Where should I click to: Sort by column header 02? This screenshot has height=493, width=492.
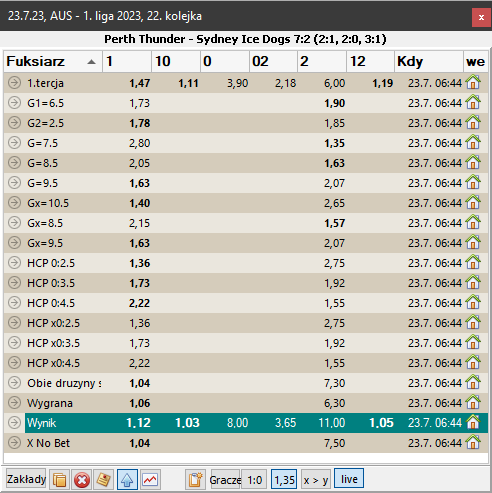tap(273, 61)
